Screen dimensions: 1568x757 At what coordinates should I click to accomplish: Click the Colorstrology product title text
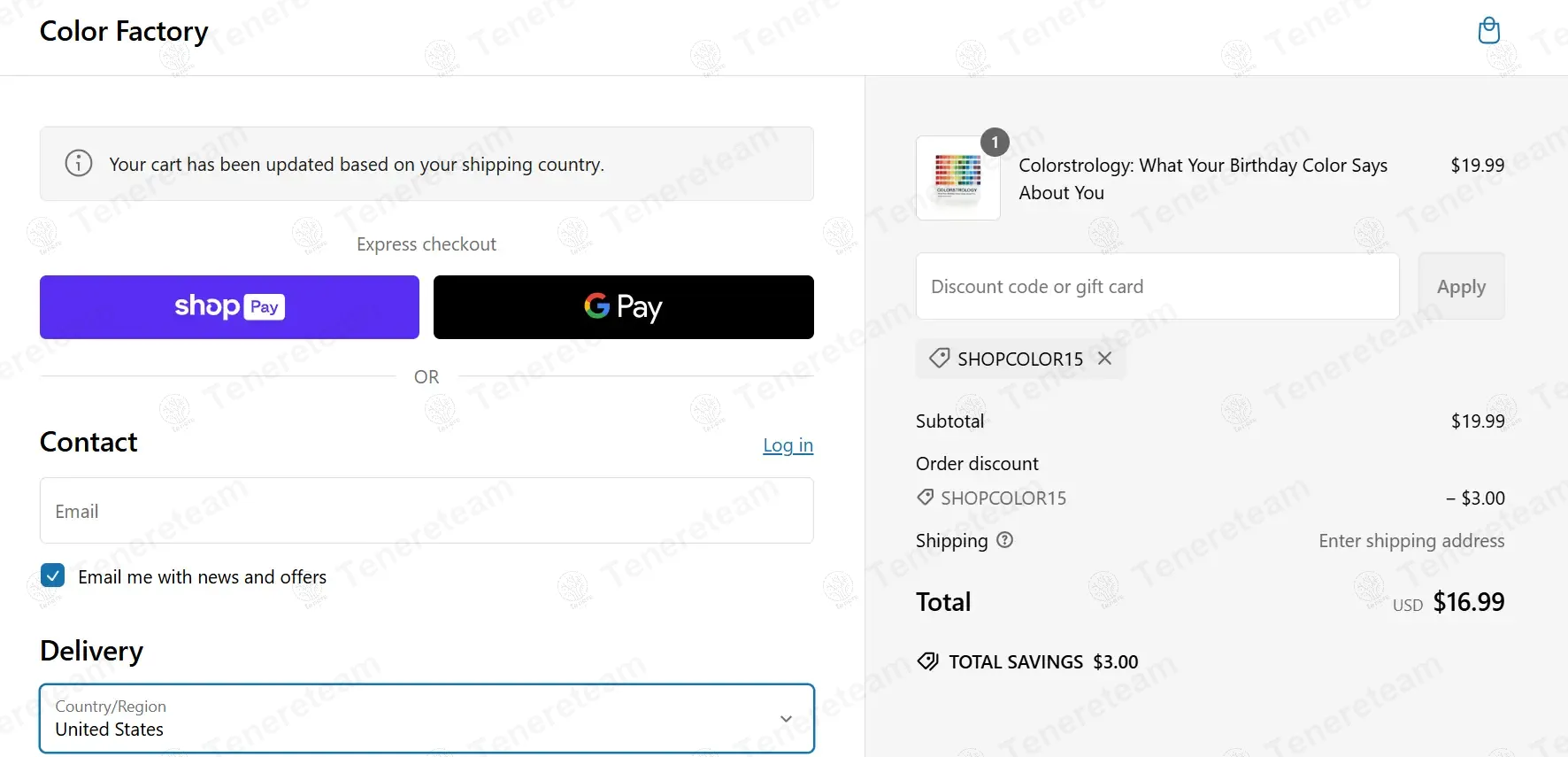[x=1203, y=179]
